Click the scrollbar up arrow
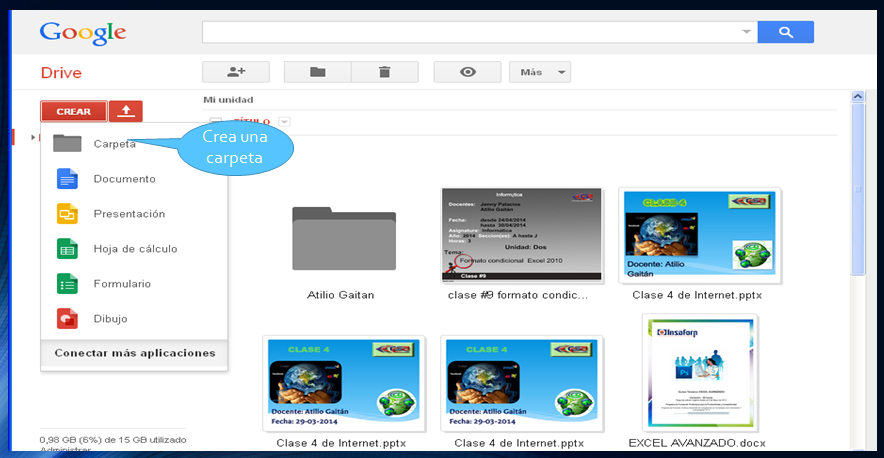Viewport: 884px width, 458px height. pos(858,96)
